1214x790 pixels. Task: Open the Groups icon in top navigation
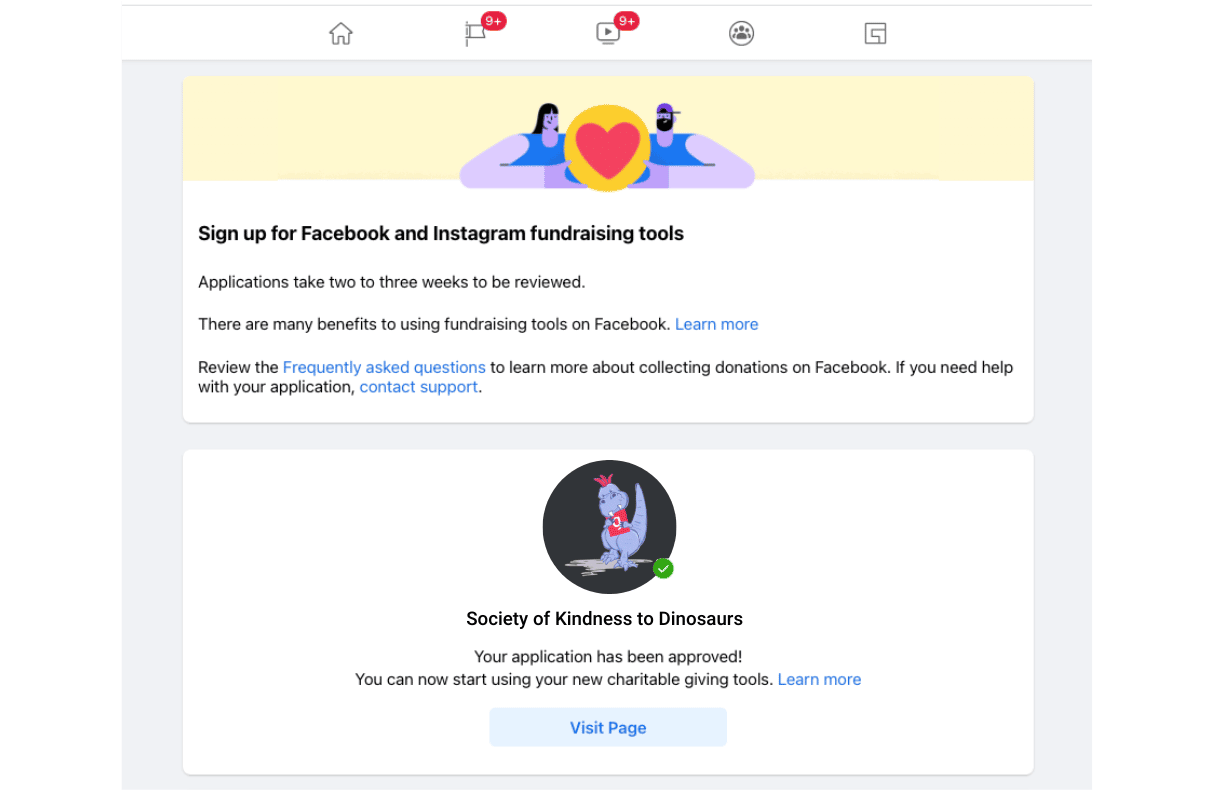pos(741,34)
